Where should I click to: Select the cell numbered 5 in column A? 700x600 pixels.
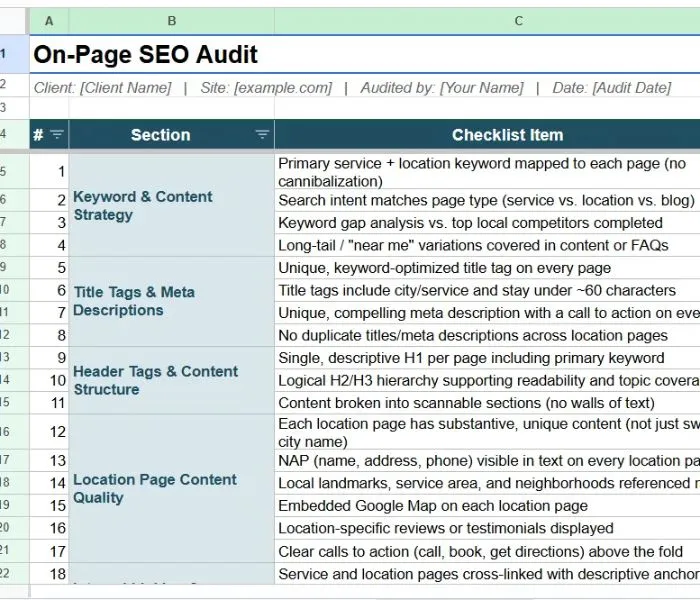49,268
